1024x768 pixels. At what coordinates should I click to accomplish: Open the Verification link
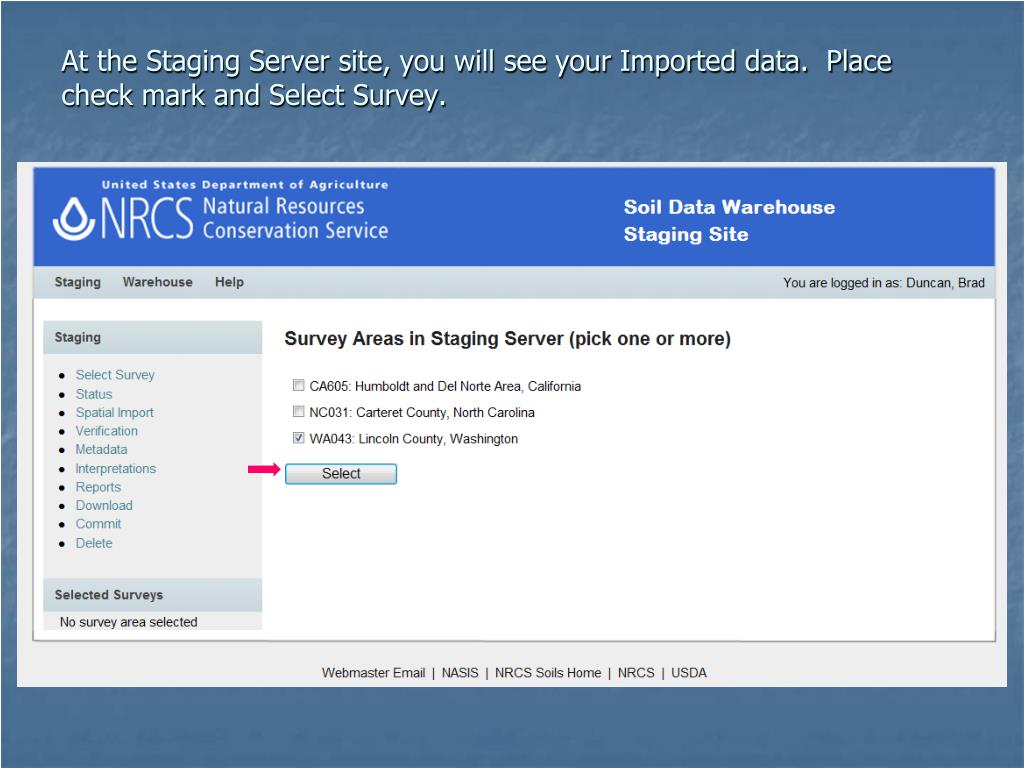[106, 431]
